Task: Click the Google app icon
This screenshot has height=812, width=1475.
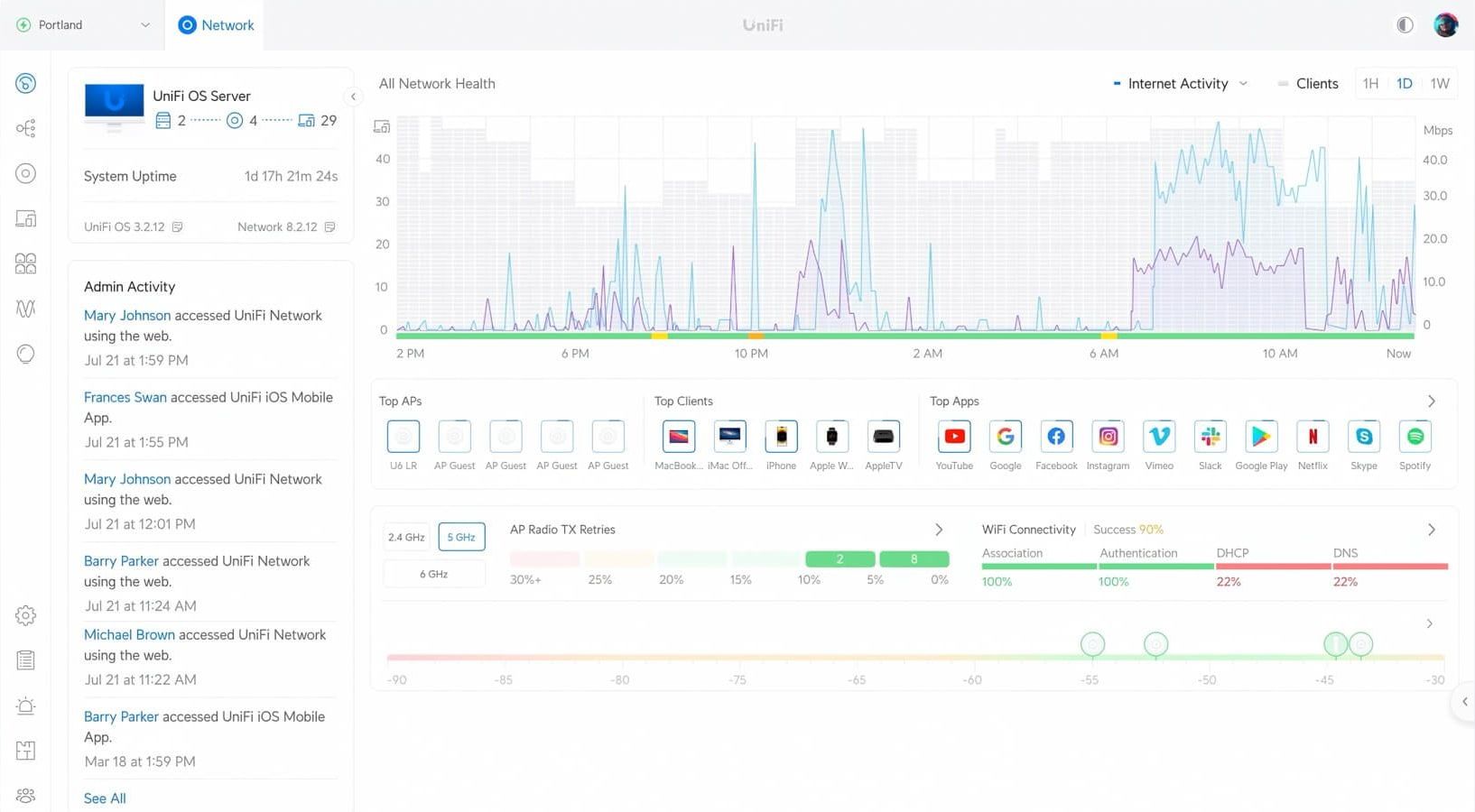Action: [x=1006, y=437]
